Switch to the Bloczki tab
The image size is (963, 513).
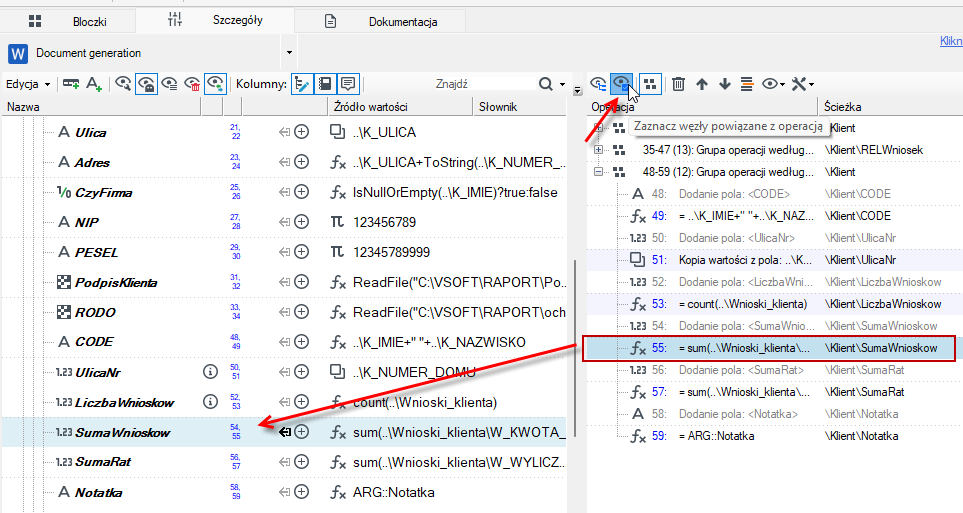pos(68,22)
